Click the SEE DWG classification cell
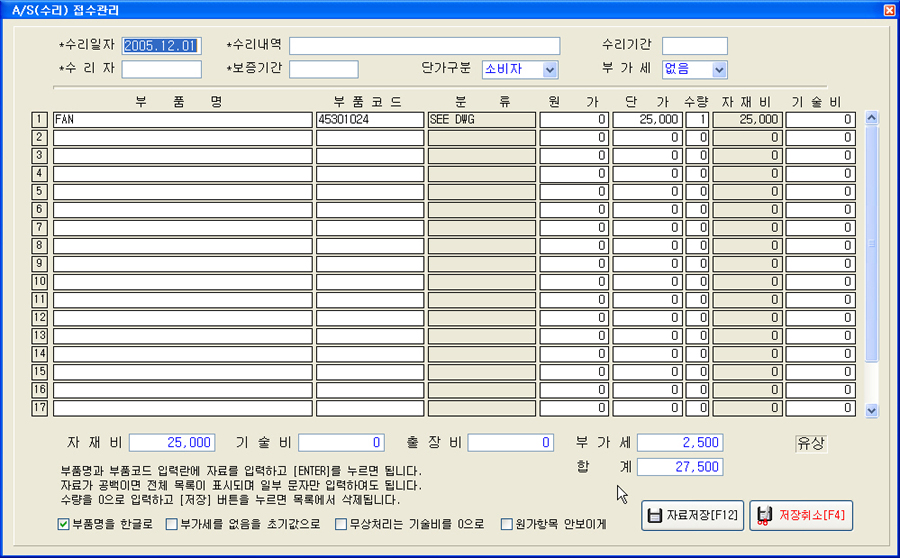 click(482, 119)
